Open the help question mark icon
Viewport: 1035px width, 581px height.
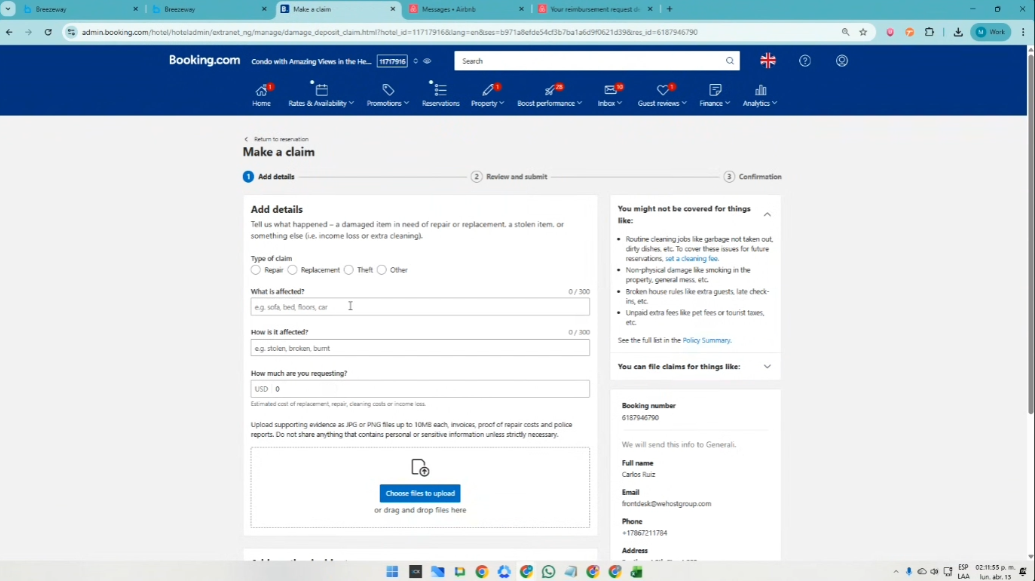pos(805,61)
